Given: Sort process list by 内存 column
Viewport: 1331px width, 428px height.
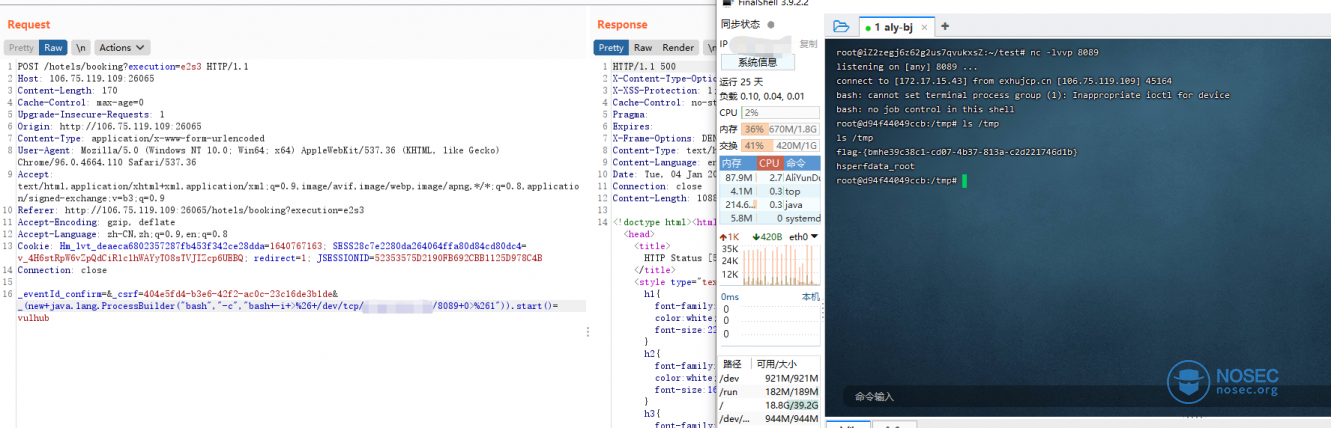Looking at the screenshot, I should [736, 163].
